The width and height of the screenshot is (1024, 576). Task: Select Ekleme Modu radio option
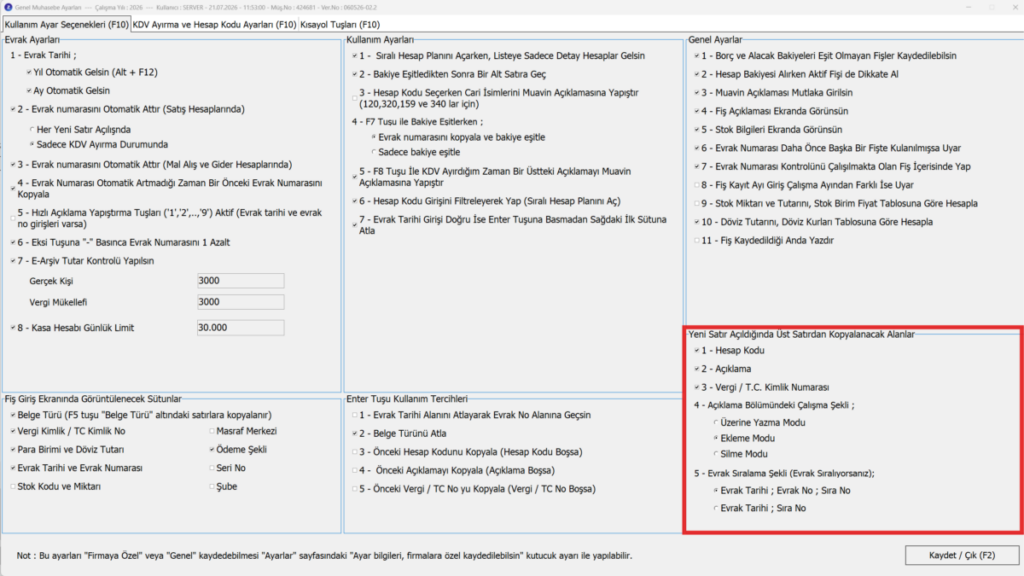pos(716,438)
